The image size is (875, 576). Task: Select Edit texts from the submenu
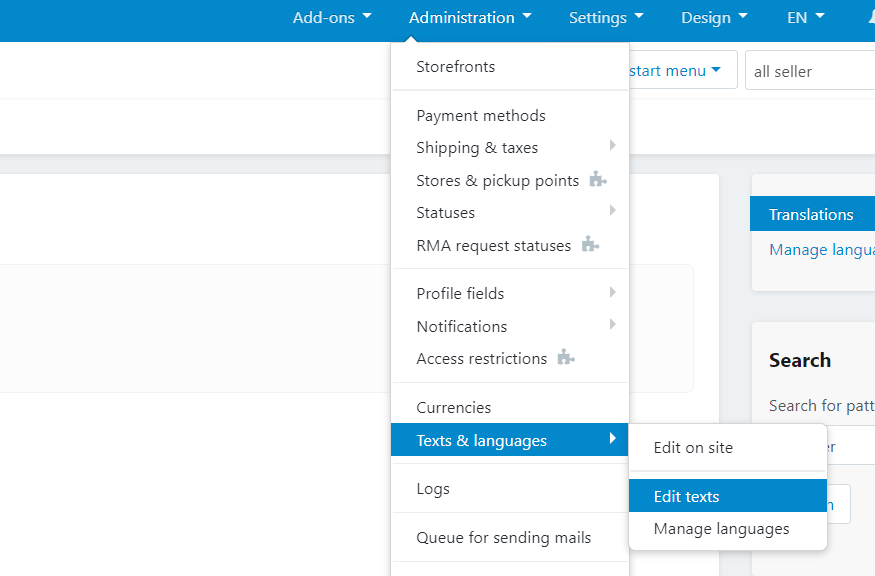pyautogui.click(x=687, y=496)
